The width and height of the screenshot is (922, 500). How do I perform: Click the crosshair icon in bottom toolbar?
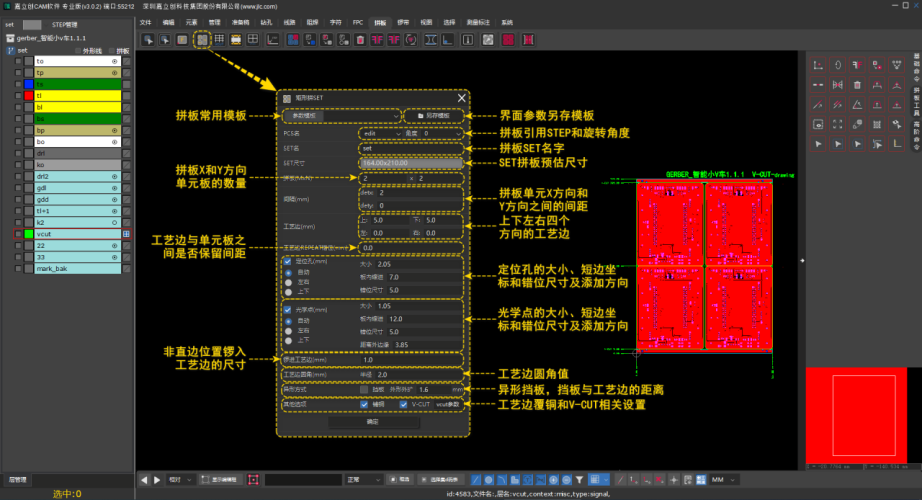pos(674,480)
